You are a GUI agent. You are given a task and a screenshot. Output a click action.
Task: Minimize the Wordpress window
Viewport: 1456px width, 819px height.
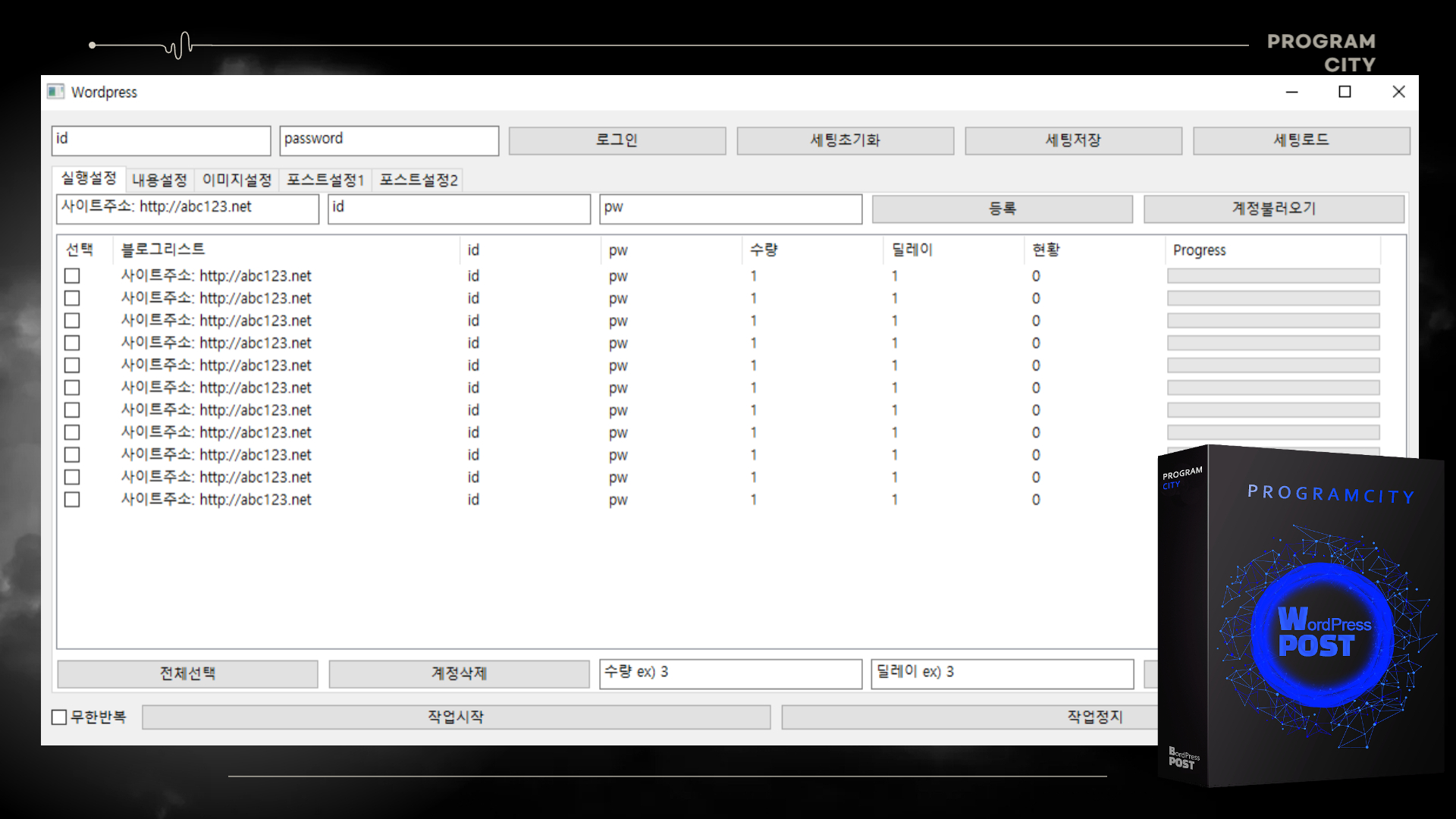click(1291, 92)
